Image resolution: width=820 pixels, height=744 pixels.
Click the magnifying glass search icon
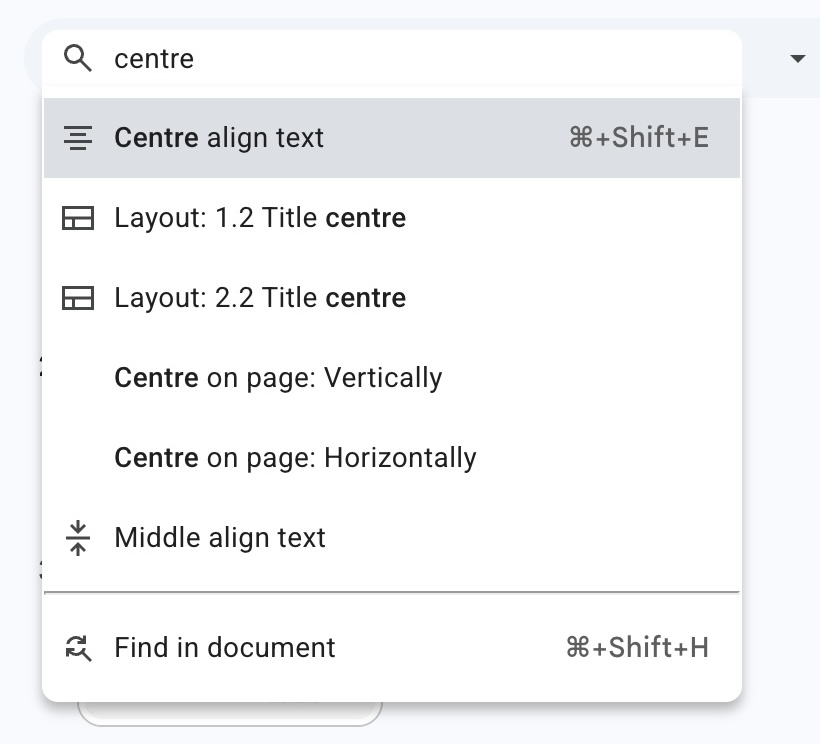point(78,58)
